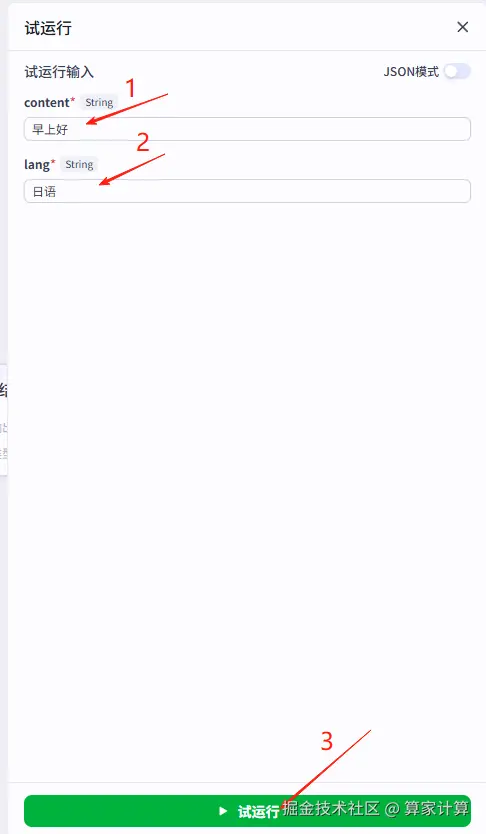
Task: Click the red required asterisk after content
Action: click(x=73, y=99)
